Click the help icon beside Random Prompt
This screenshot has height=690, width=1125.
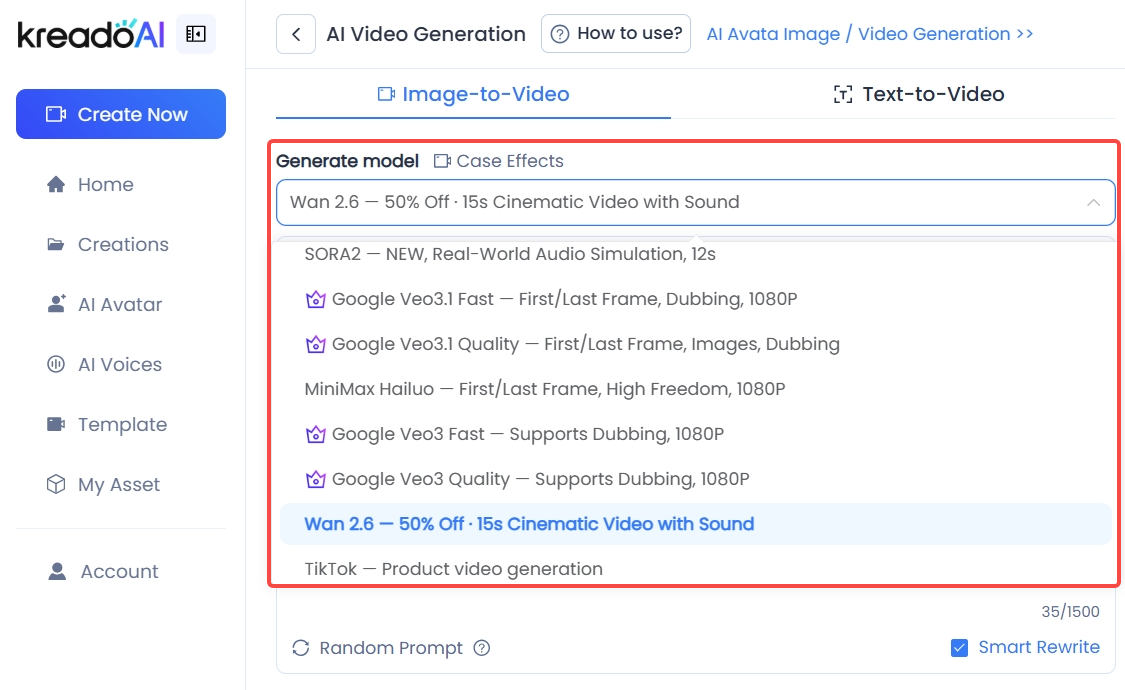(482, 648)
